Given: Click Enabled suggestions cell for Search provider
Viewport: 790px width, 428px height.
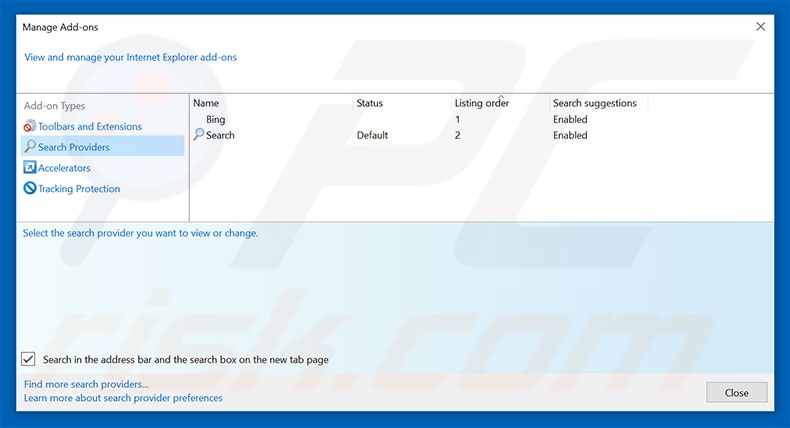Looking at the screenshot, I should pyautogui.click(x=570, y=135).
